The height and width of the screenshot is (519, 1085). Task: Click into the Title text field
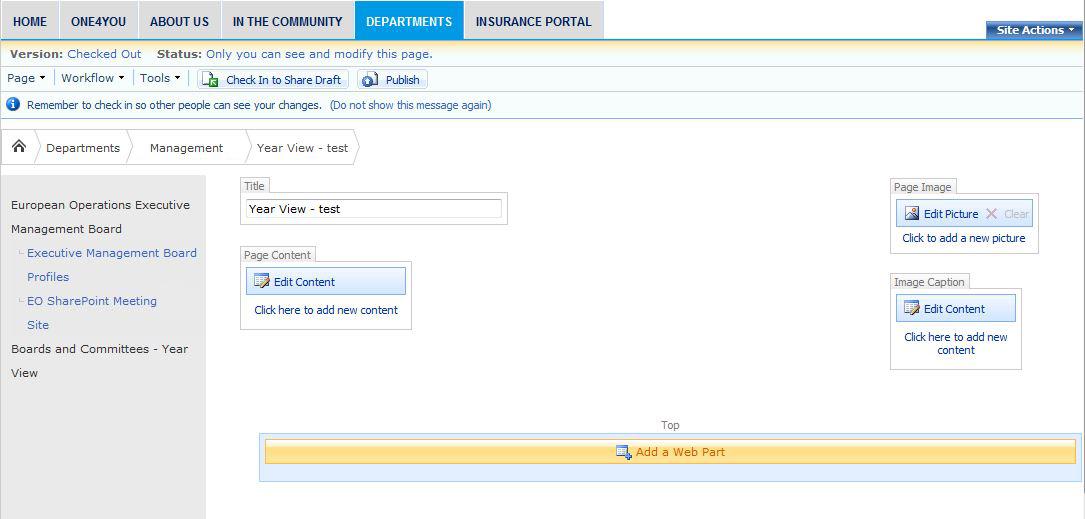tap(374, 208)
